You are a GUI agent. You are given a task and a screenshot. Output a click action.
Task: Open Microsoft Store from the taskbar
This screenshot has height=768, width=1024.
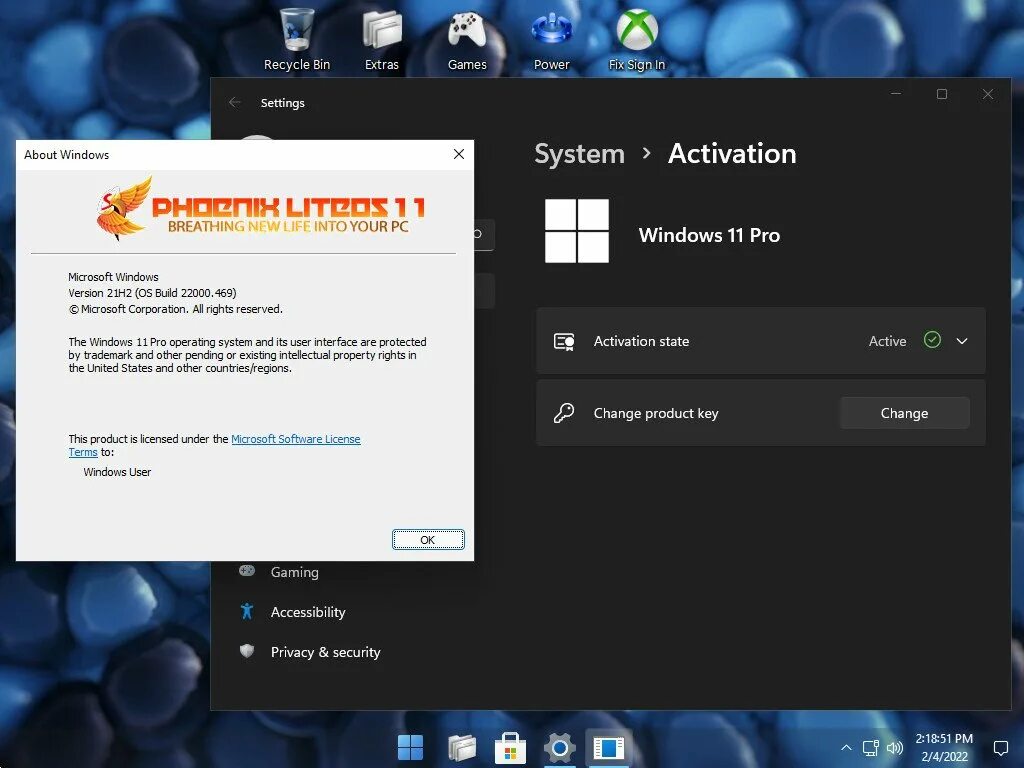point(510,747)
